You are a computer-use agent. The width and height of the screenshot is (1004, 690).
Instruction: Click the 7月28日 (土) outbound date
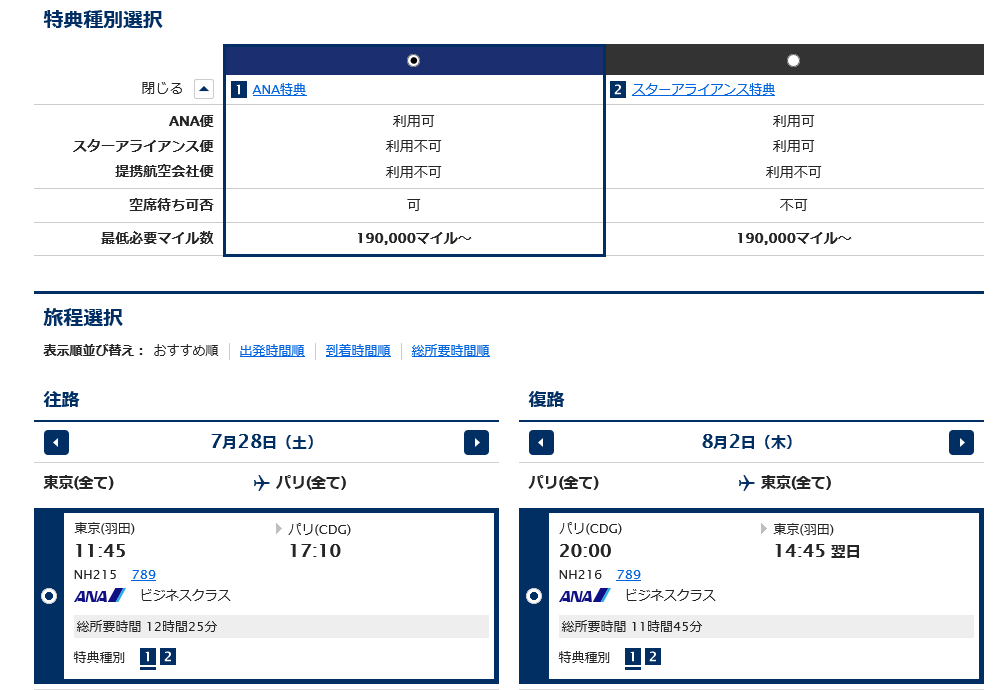tap(263, 442)
